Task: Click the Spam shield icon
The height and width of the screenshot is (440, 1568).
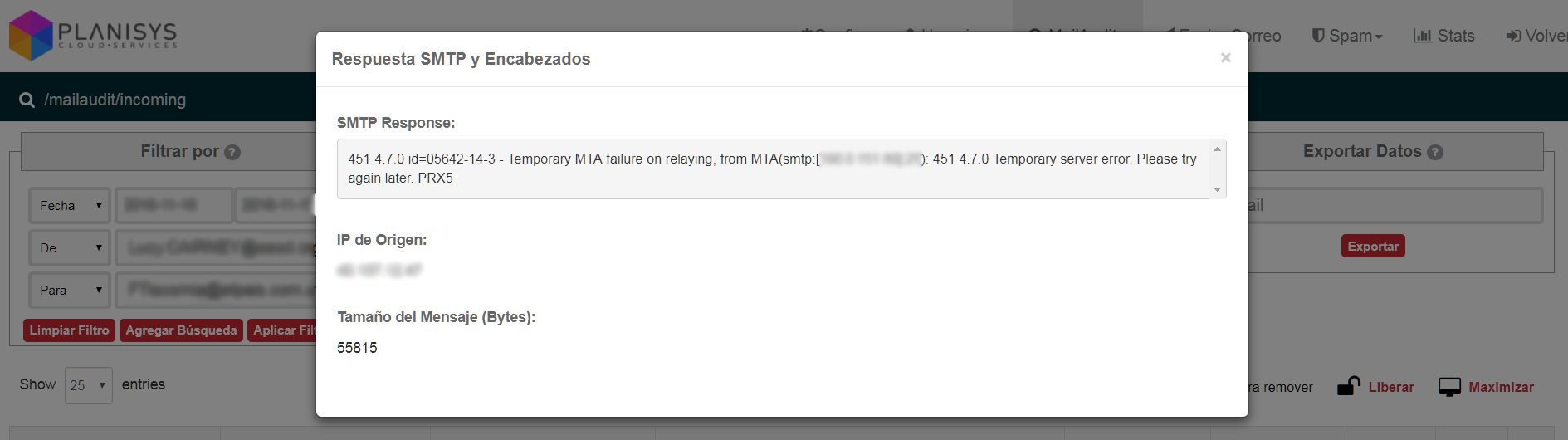Action: pyautogui.click(x=1318, y=36)
